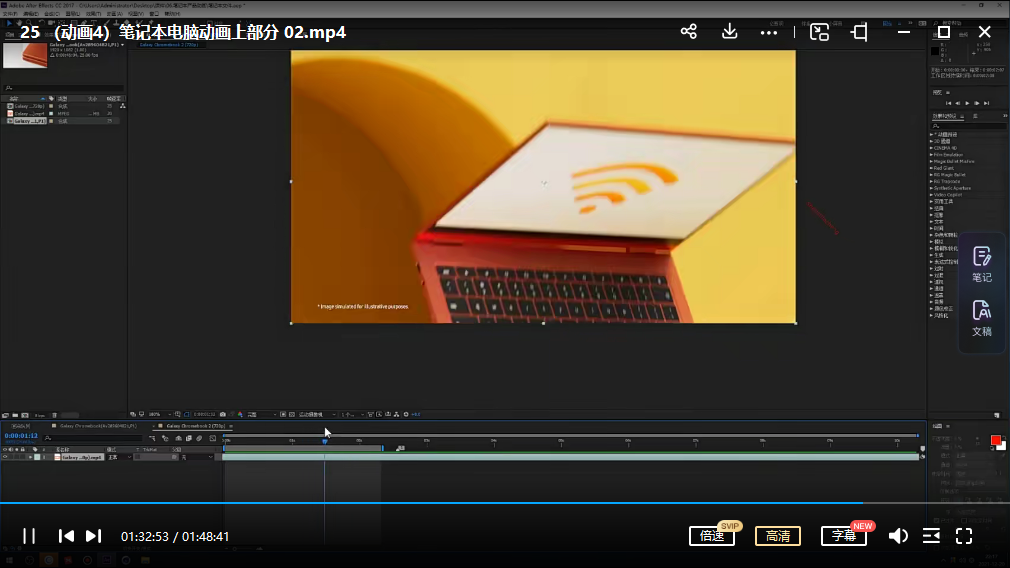This screenshot has height=568, width=1010.
Task: Open the 笔记 notes side panel
Action: pos(982,265)
